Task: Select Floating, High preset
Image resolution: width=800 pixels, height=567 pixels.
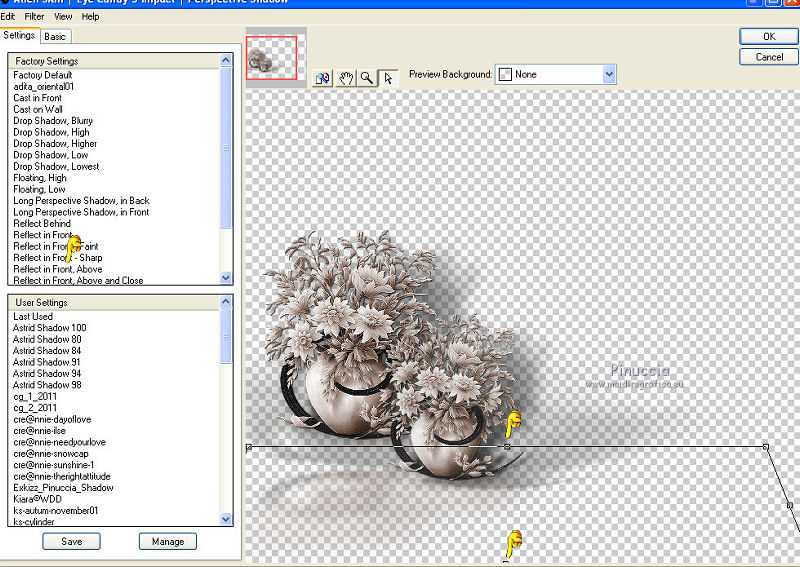Action: [40, 178]
